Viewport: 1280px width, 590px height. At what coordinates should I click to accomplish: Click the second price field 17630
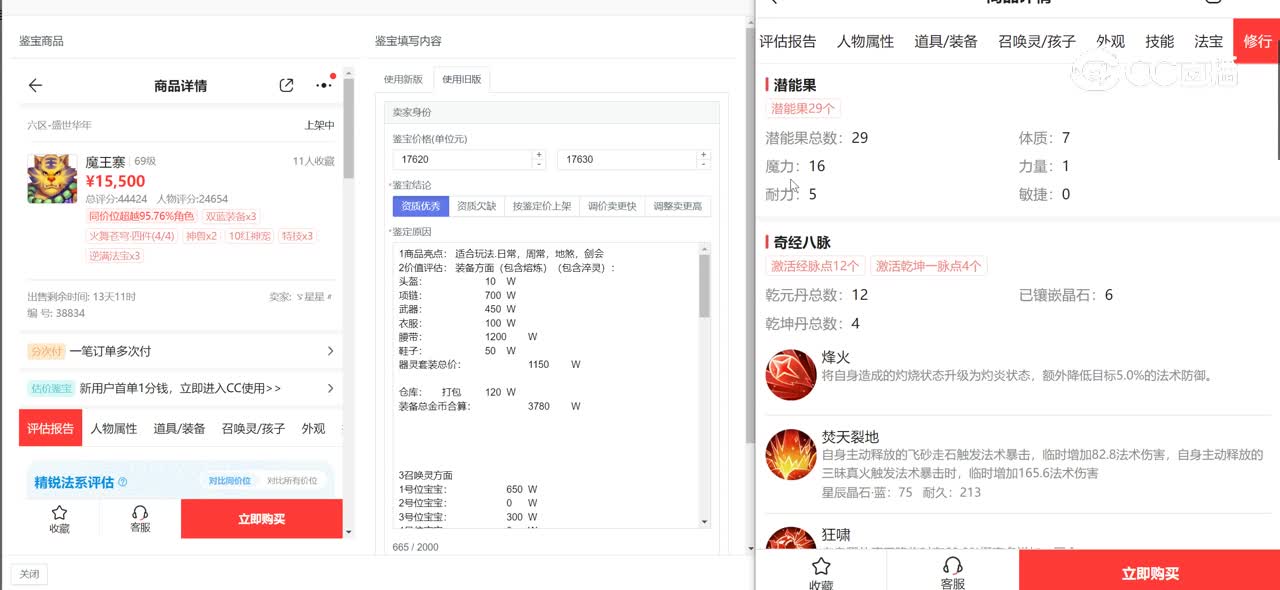(x=628, y=159)
